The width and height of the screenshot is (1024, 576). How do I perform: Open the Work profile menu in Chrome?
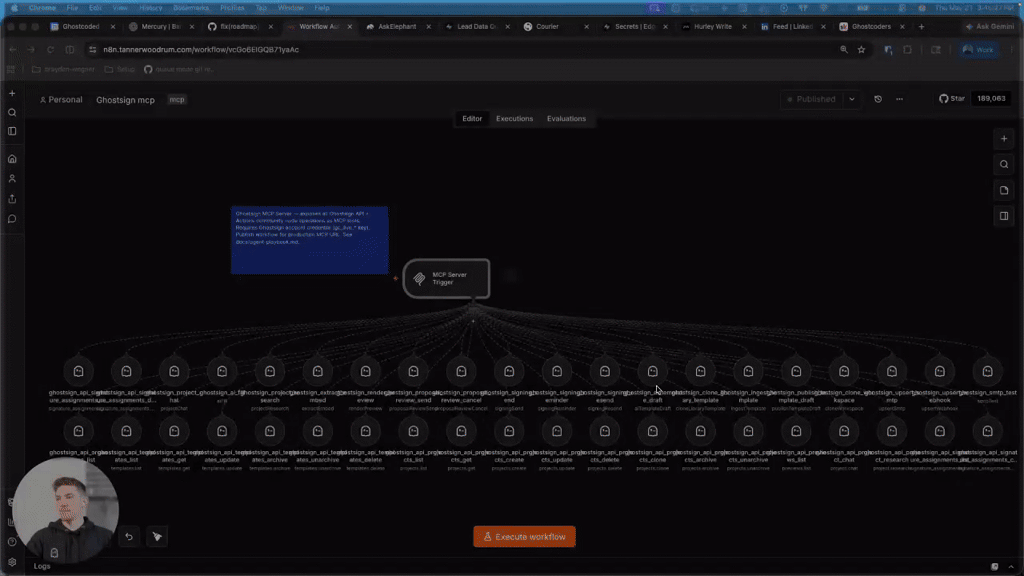(978, 50)
